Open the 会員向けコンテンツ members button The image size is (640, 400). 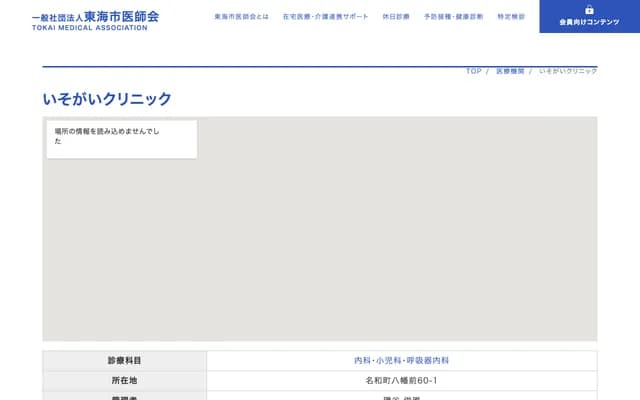(589, 16)
